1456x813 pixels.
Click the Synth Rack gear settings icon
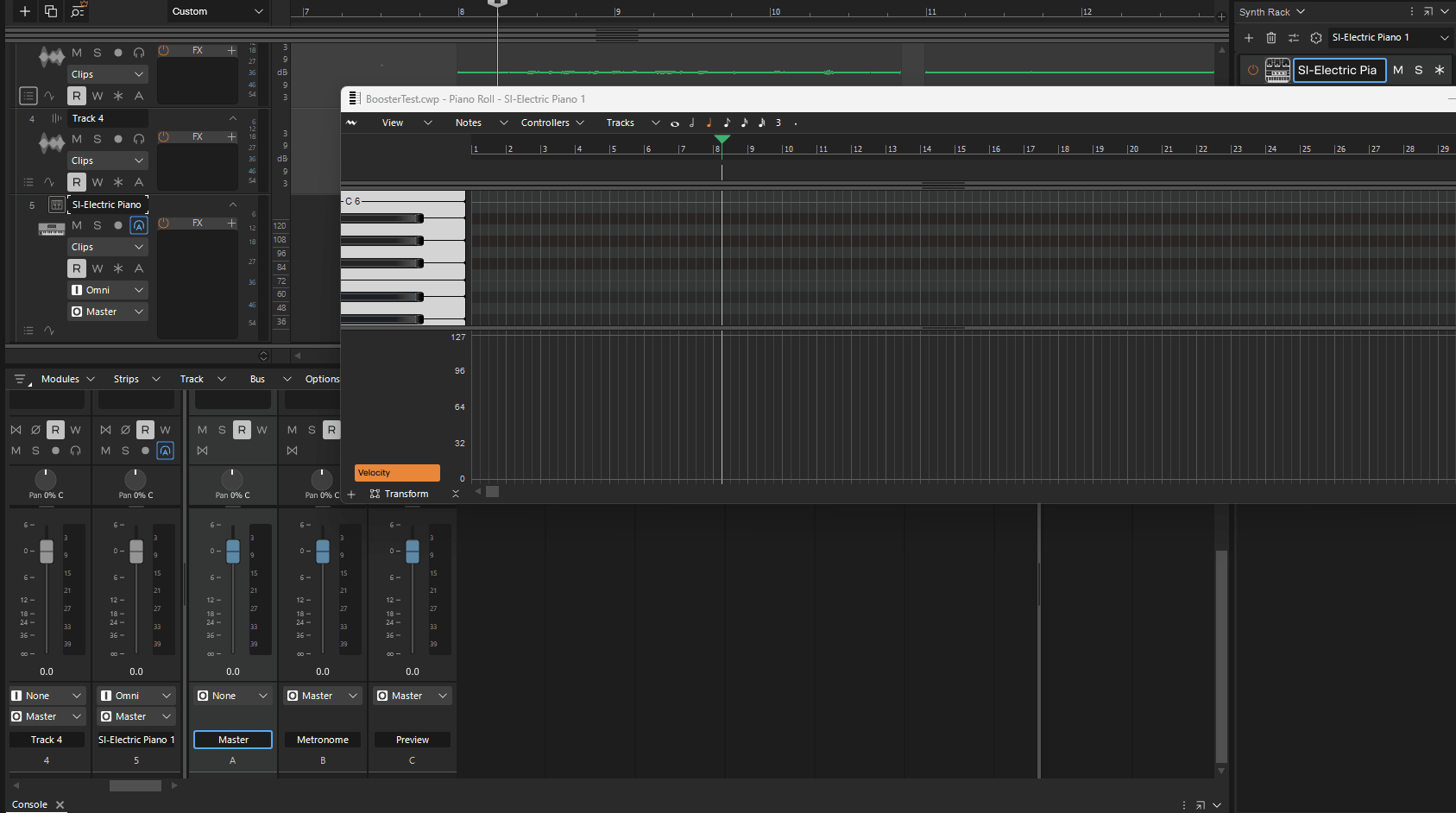click(x=1315, y=38)
